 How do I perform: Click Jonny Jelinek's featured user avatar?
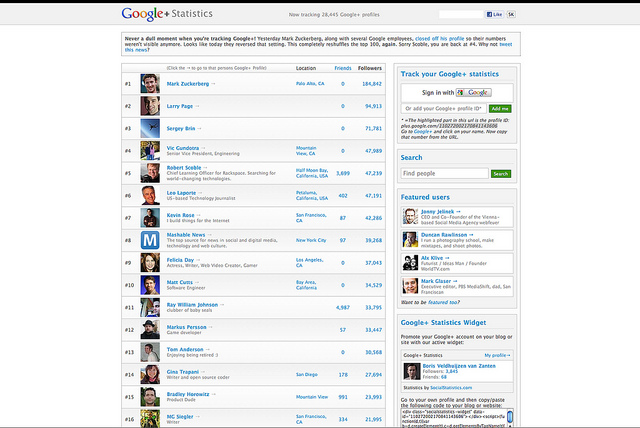tap(410, 216)
